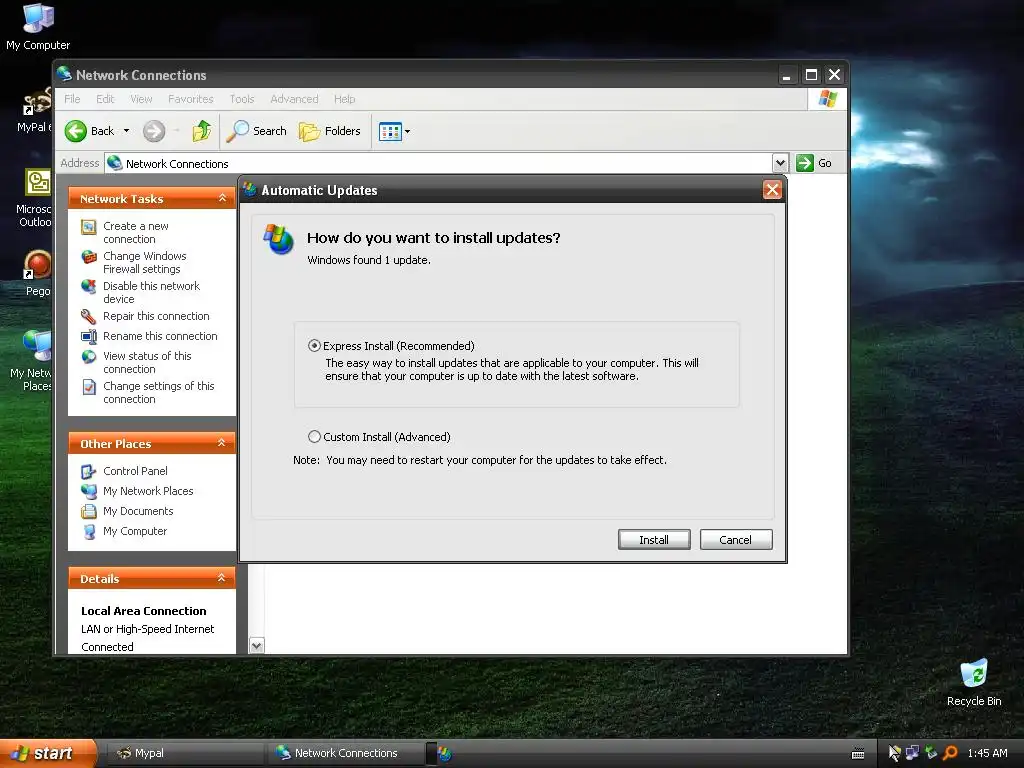Click the cursor arrow system tray icon
1024x768 pixels.
tap(895, 753)
